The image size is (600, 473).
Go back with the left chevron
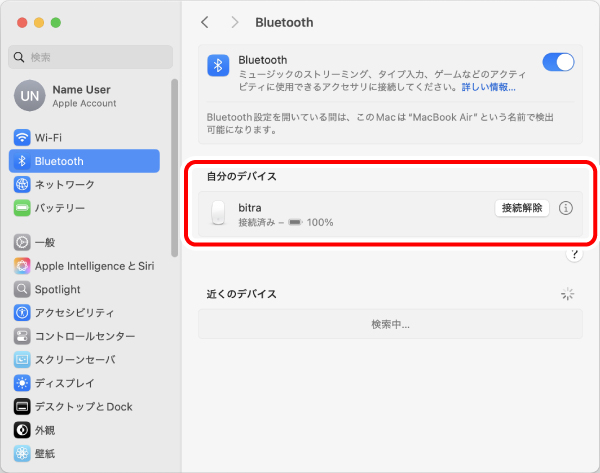(205, 22)
